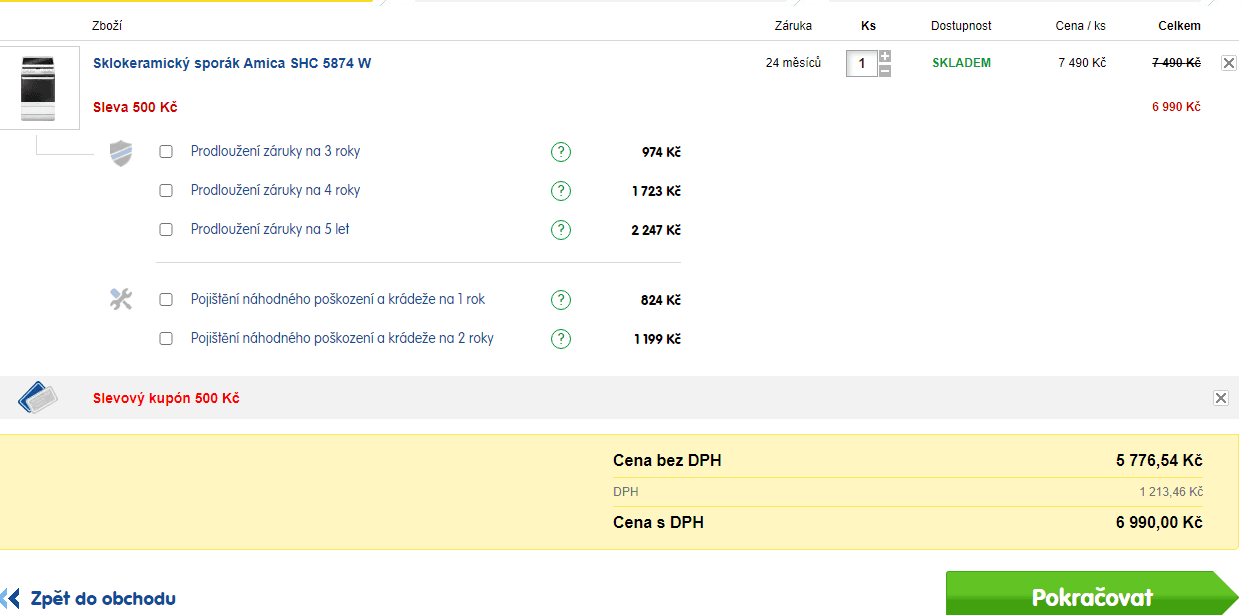The width and height of the screenshot is (1243, 615).
Task: Check 1-year accidental damage insurance
Action: (x=166, y=300)
